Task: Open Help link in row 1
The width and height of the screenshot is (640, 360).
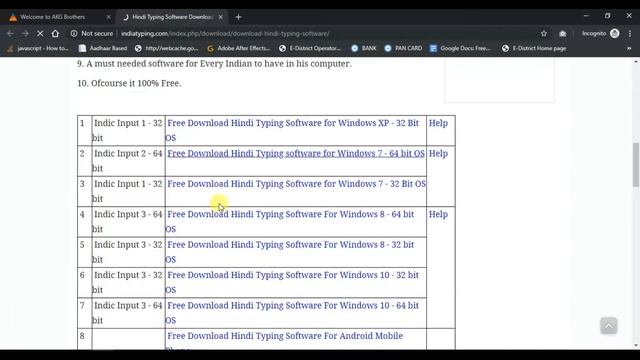Action: (x=438, y=123)
